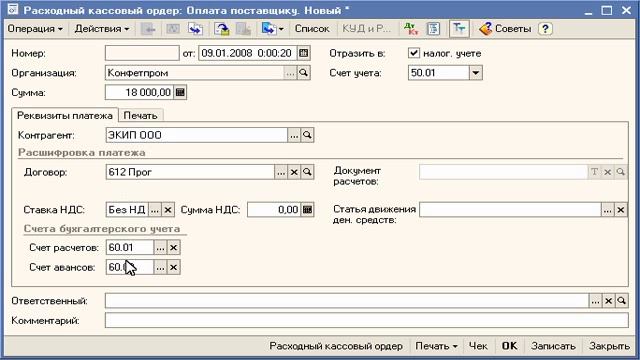Click the blue-arrows icon left of the folder icon

(x=196, y=29)
